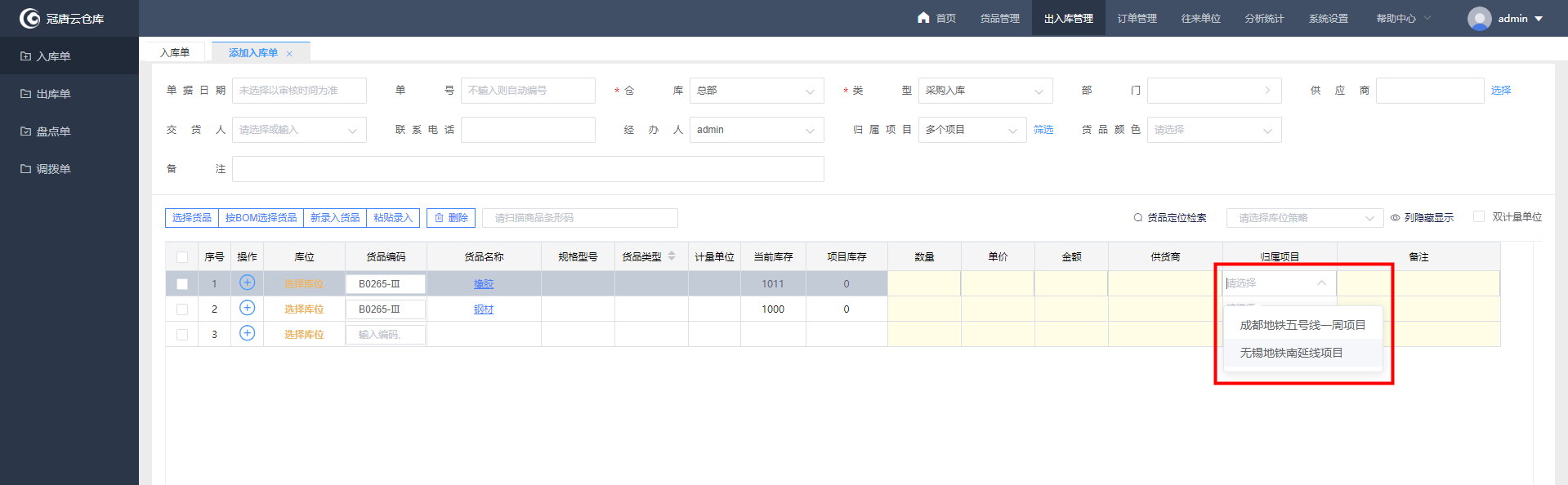Select 无锡地铁南延线项目 option
Viewport: 1568px width, 485px height.
(1302, 353)
